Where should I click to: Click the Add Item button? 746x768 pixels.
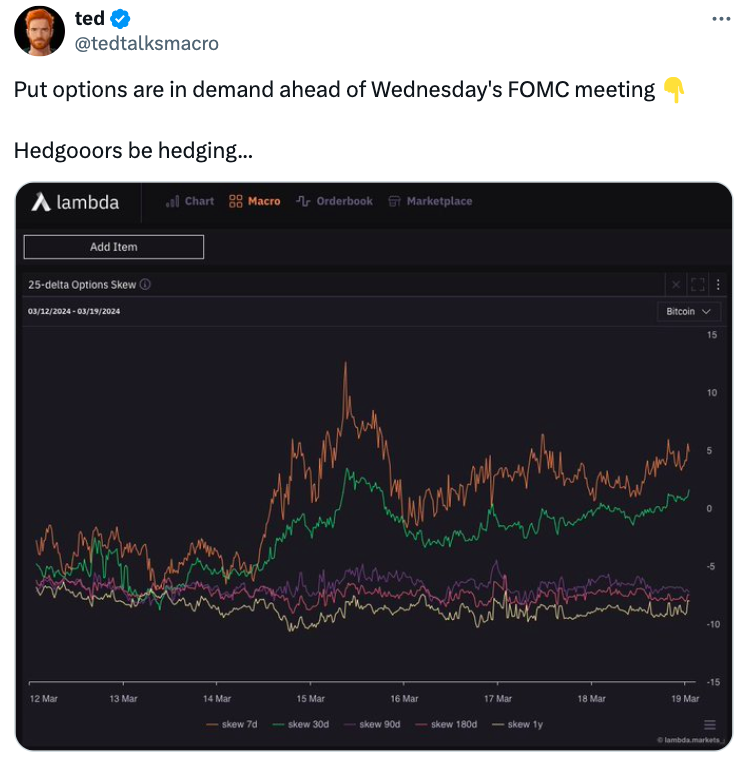tap(114, 247)
